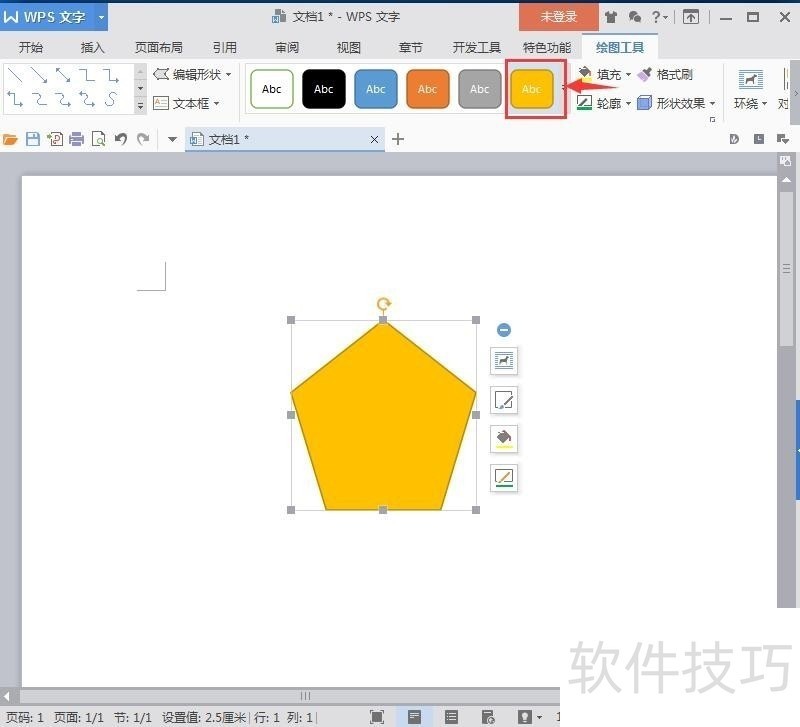Open the Outline (轮廓) dropdown arrow
Viewport: 800px width, 727px height.
pyautogui.click(x=628, y=104)
